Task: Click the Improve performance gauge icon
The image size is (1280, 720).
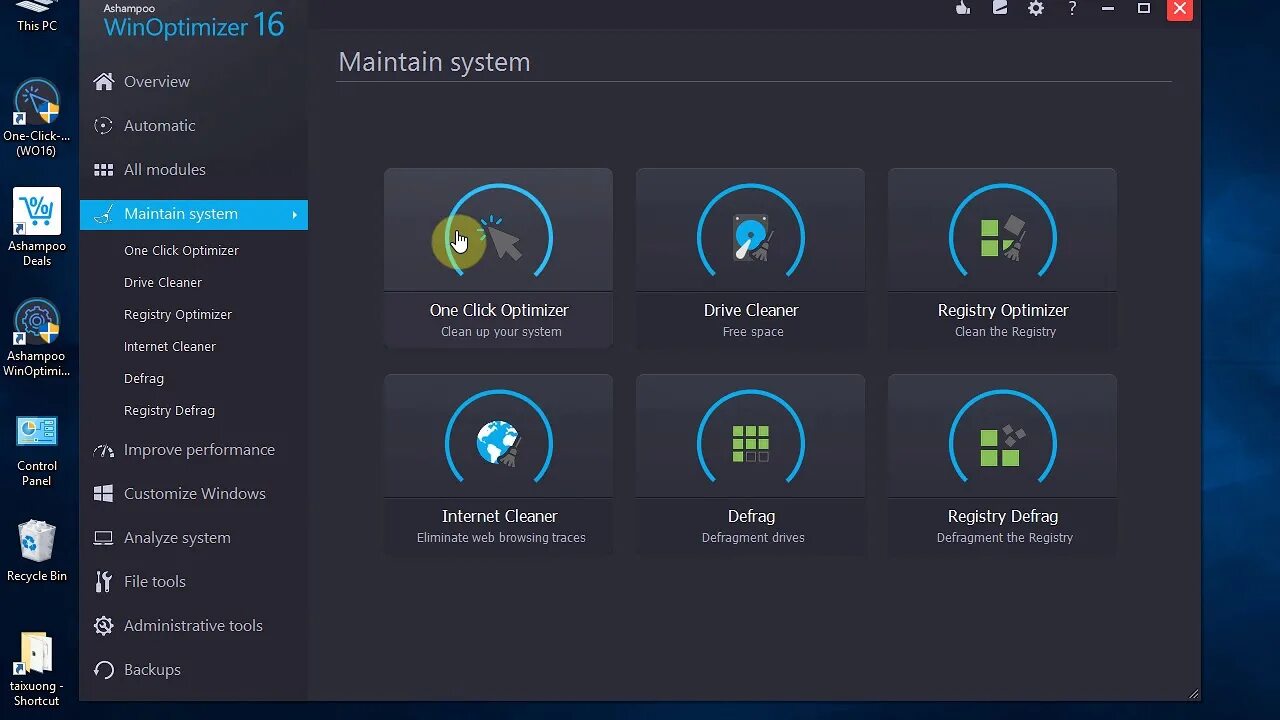Action: coord(103,450)
